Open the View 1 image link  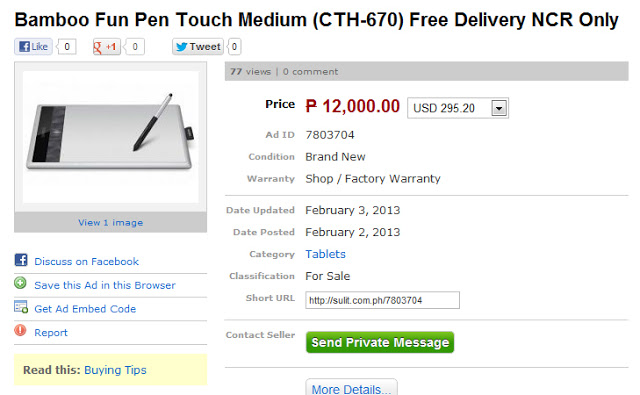111,222
